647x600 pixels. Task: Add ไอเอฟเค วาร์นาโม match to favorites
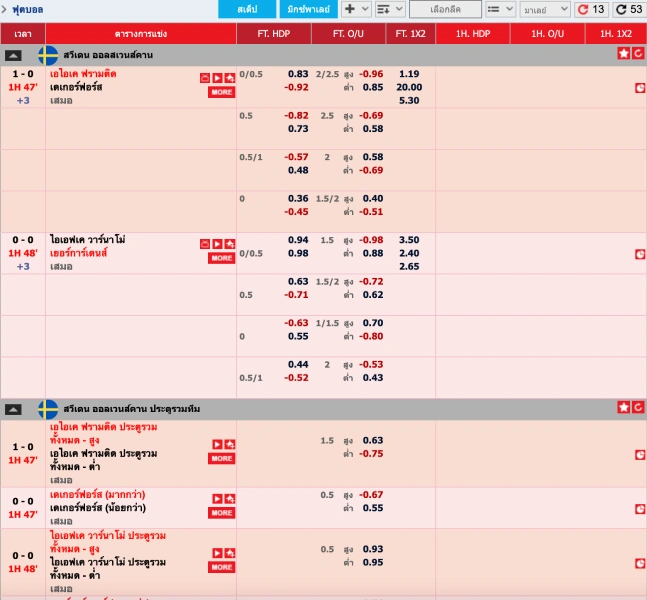229,244
